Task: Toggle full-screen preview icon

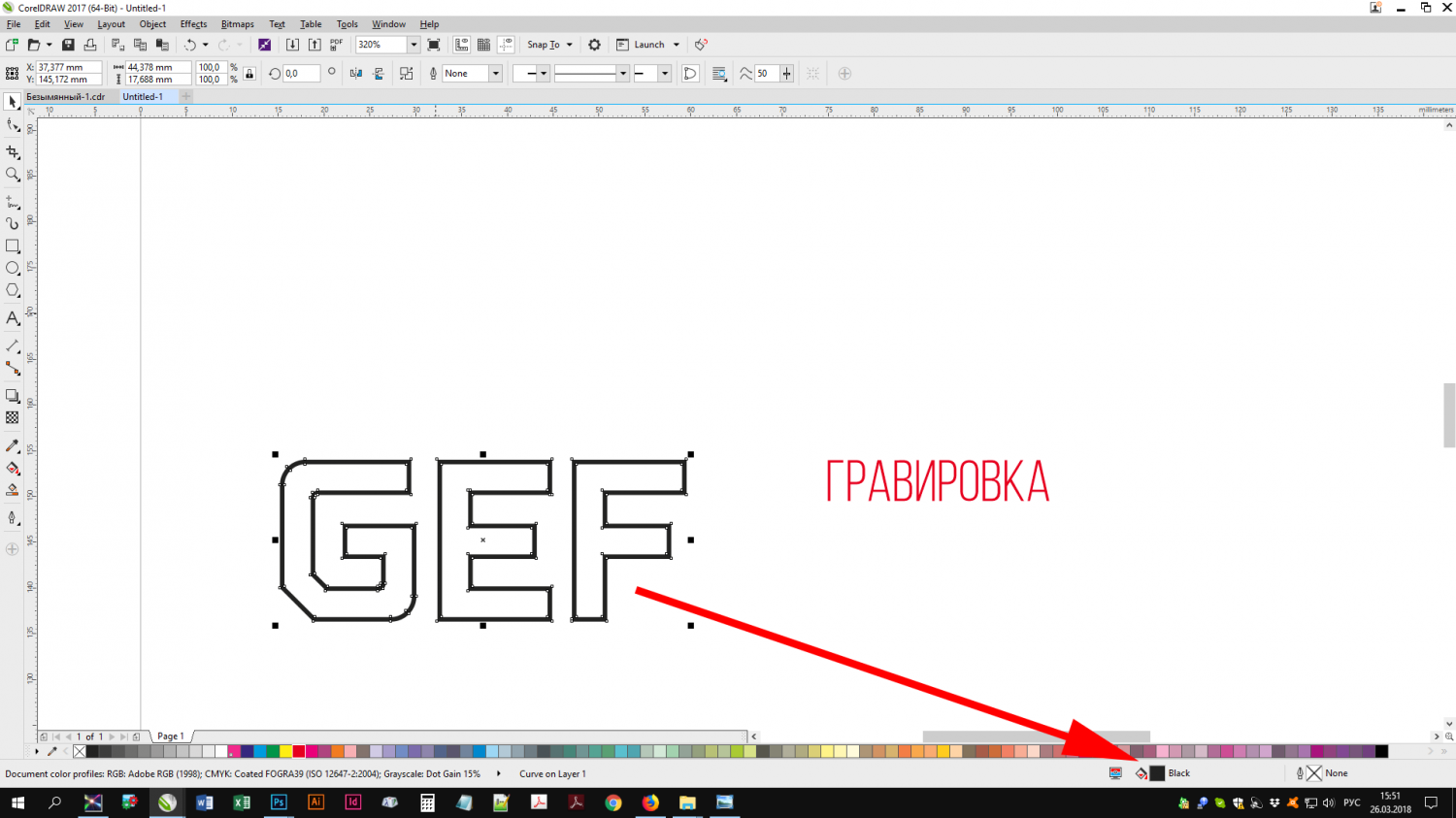Action: pos(434,45)
